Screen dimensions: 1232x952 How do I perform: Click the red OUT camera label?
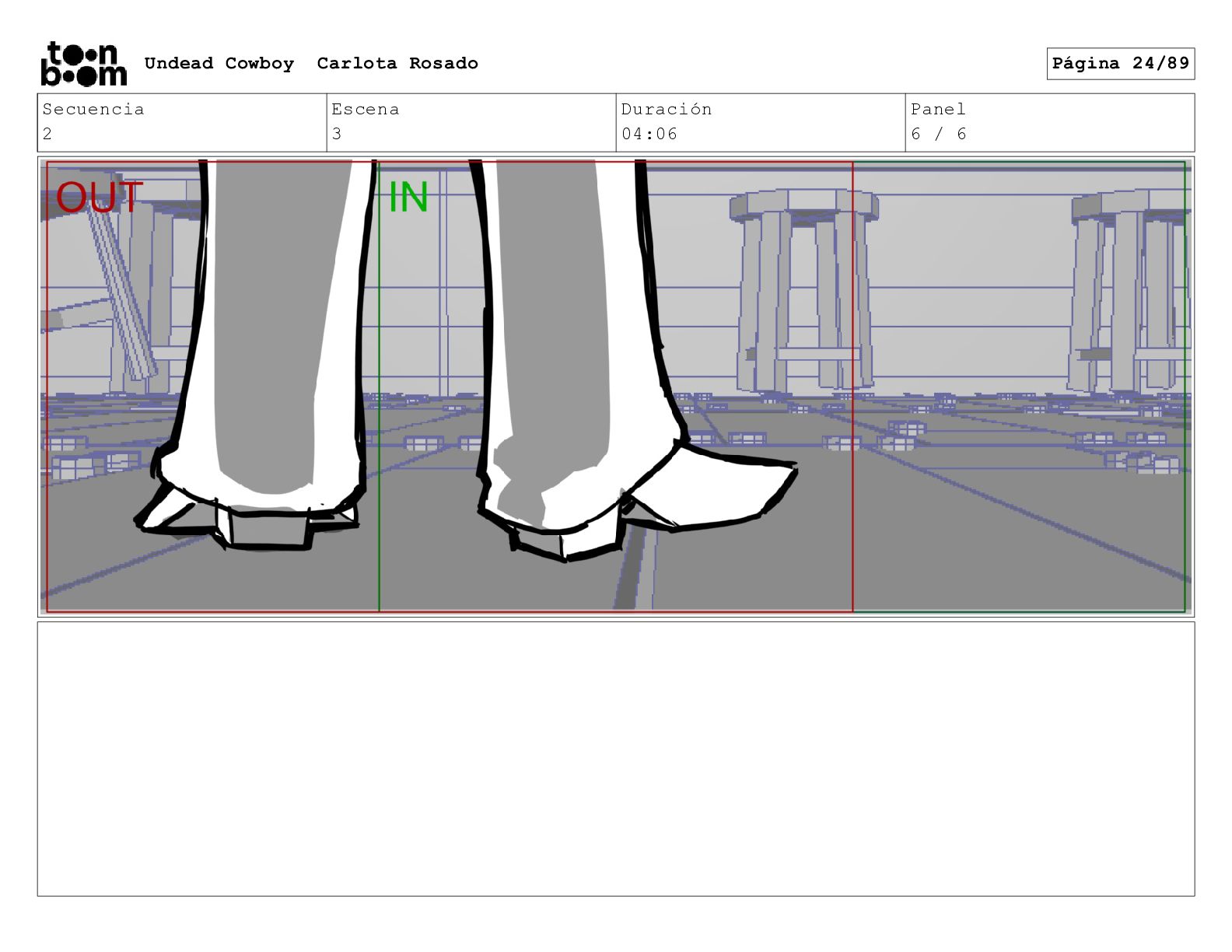100,198
